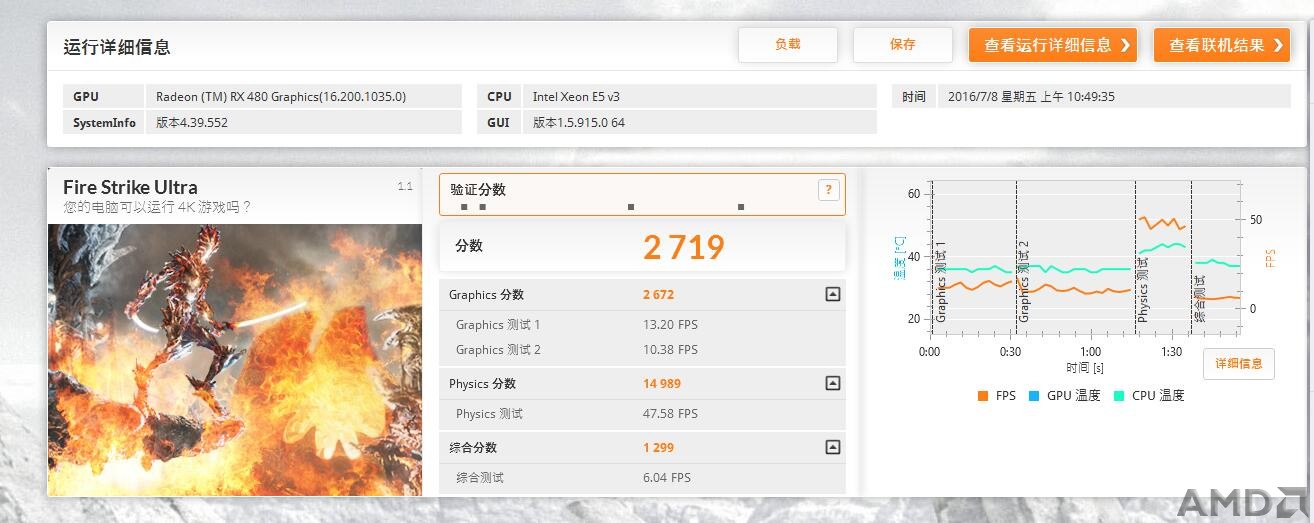
Task: Toggle the GPU 温度 legend swatch
Action: [x=1034, y=396]
